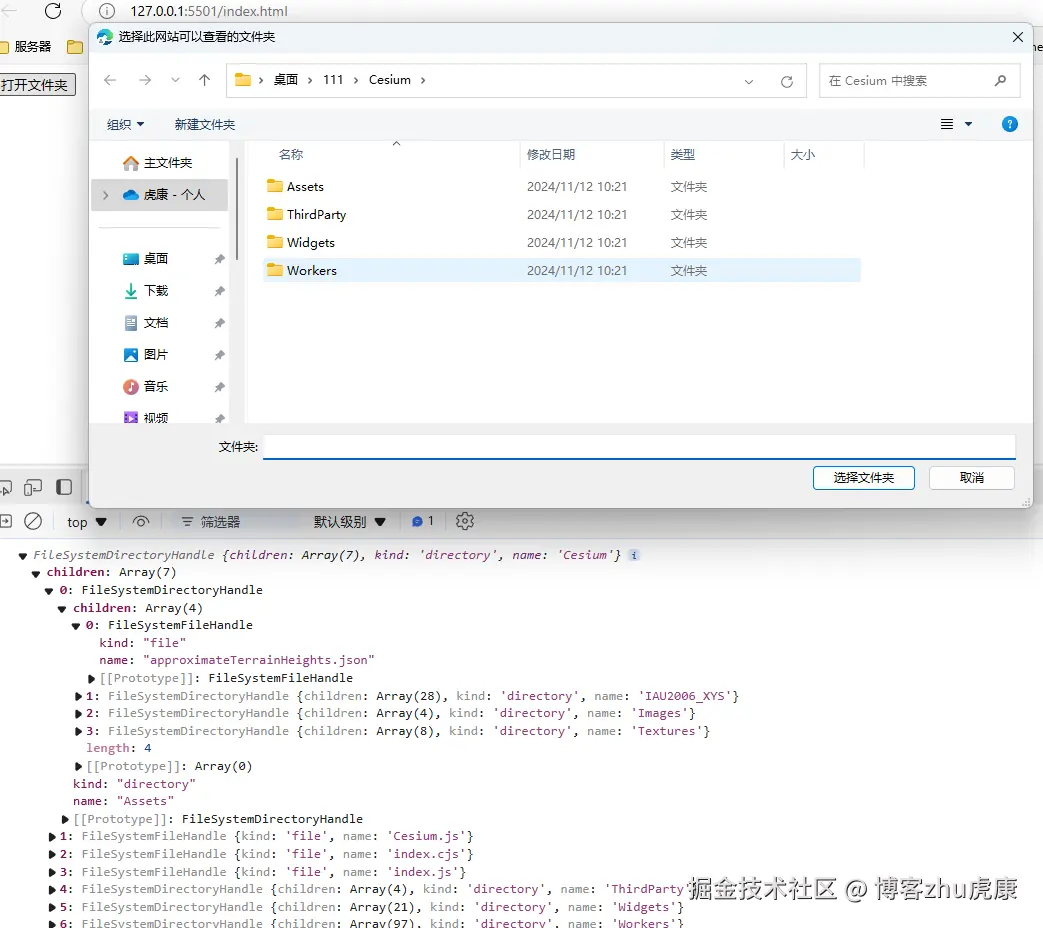Expand the Images directory entry

point(78,714)
